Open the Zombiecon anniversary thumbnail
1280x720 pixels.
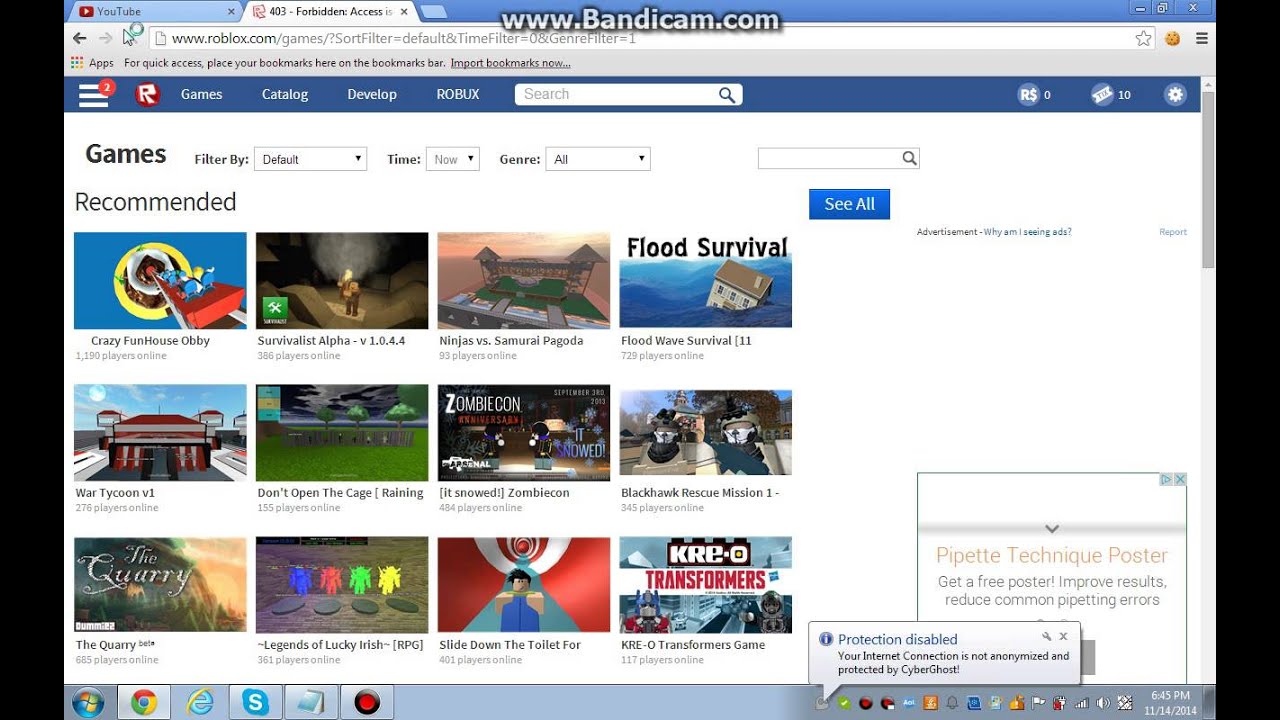tap(523, 432)
